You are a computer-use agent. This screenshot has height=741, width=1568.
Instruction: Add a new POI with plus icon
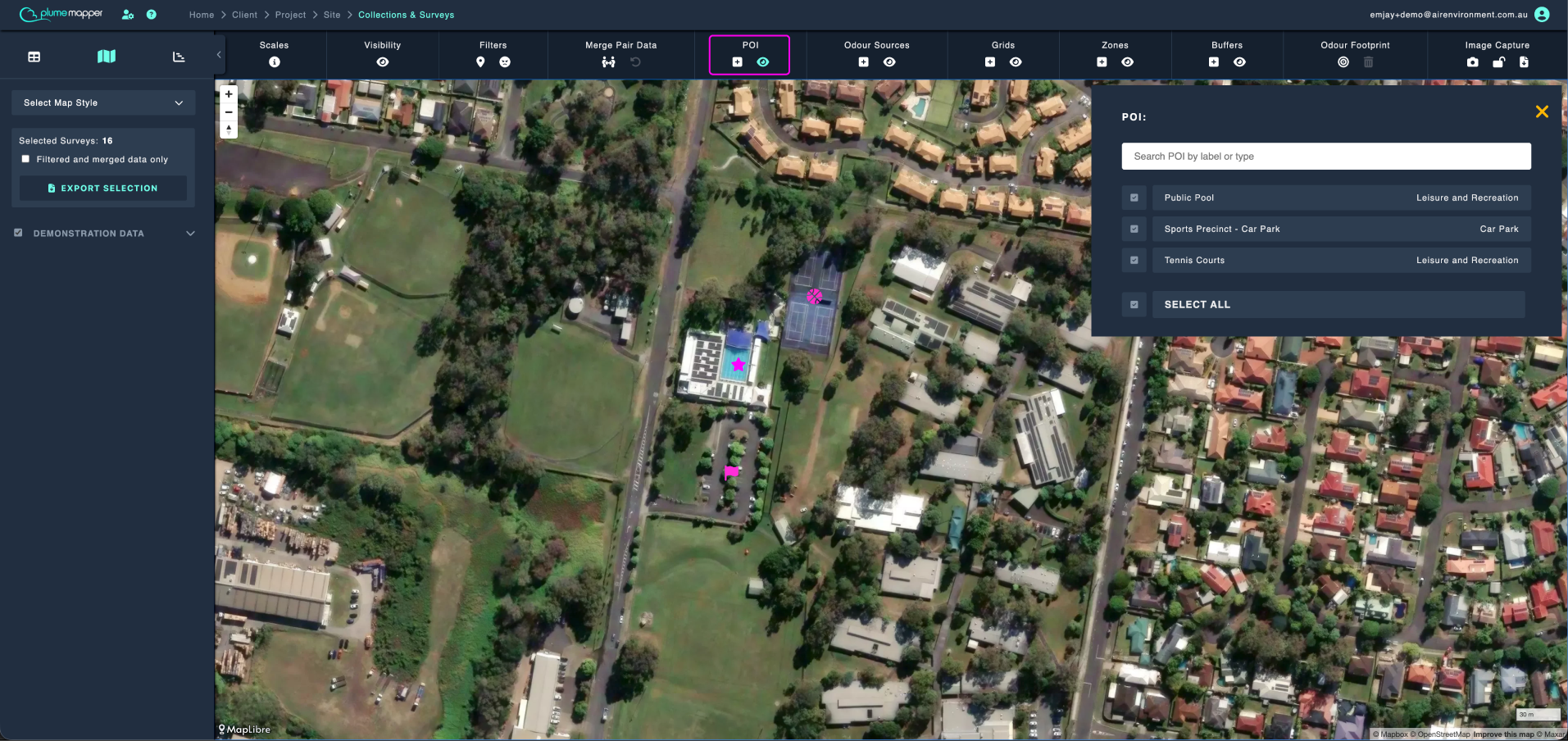tap(737, 62)
